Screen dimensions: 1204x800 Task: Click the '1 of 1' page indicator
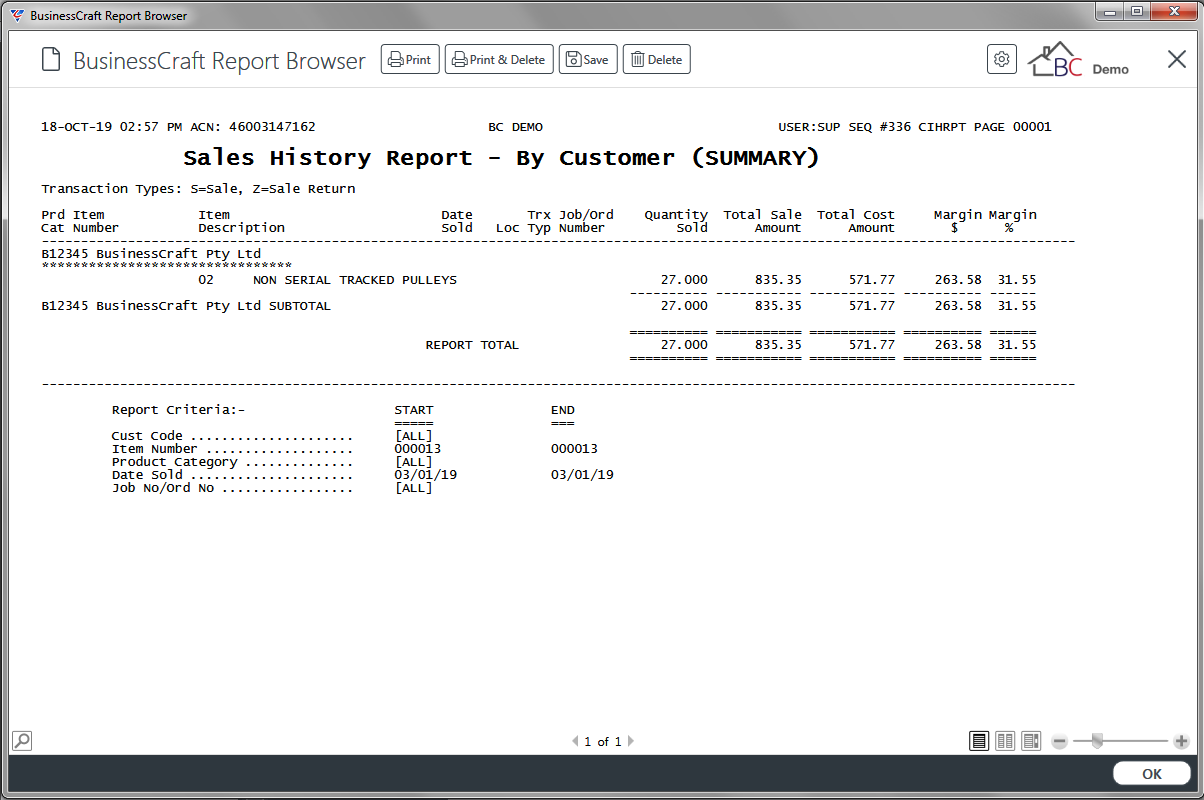tap(603, 742)
